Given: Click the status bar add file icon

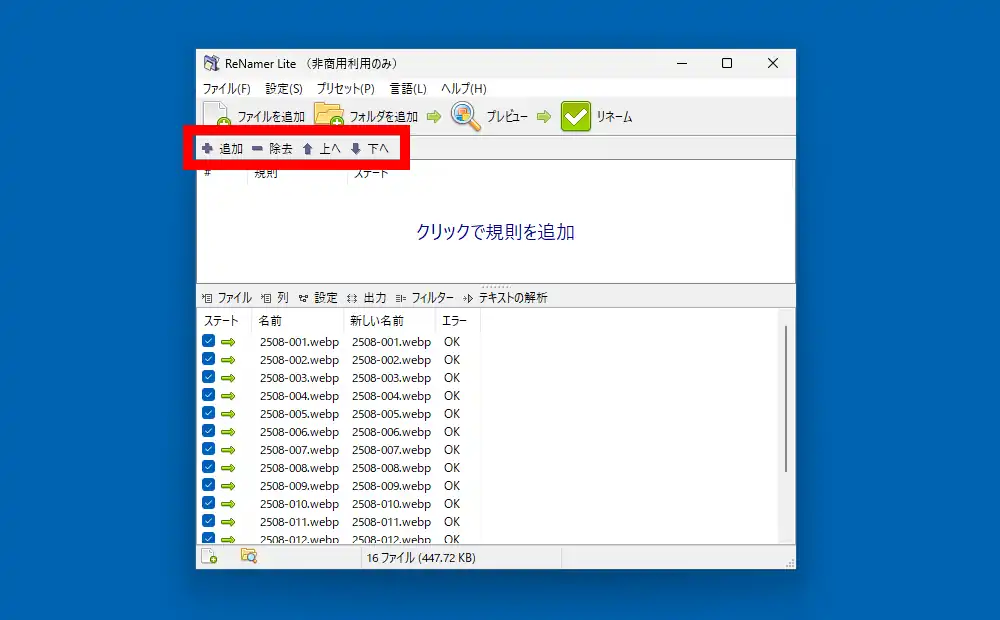Looking at the screenshot, I should 209,556.
